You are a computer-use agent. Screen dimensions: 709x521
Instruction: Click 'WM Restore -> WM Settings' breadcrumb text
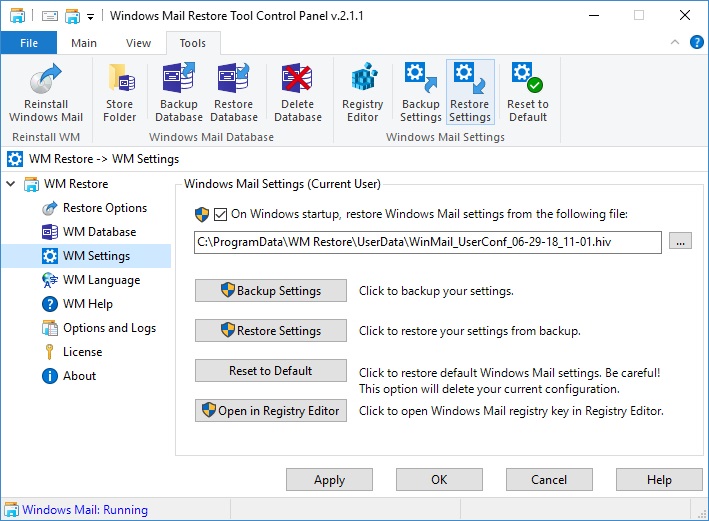pyautogui.click(x=104, y=159)
